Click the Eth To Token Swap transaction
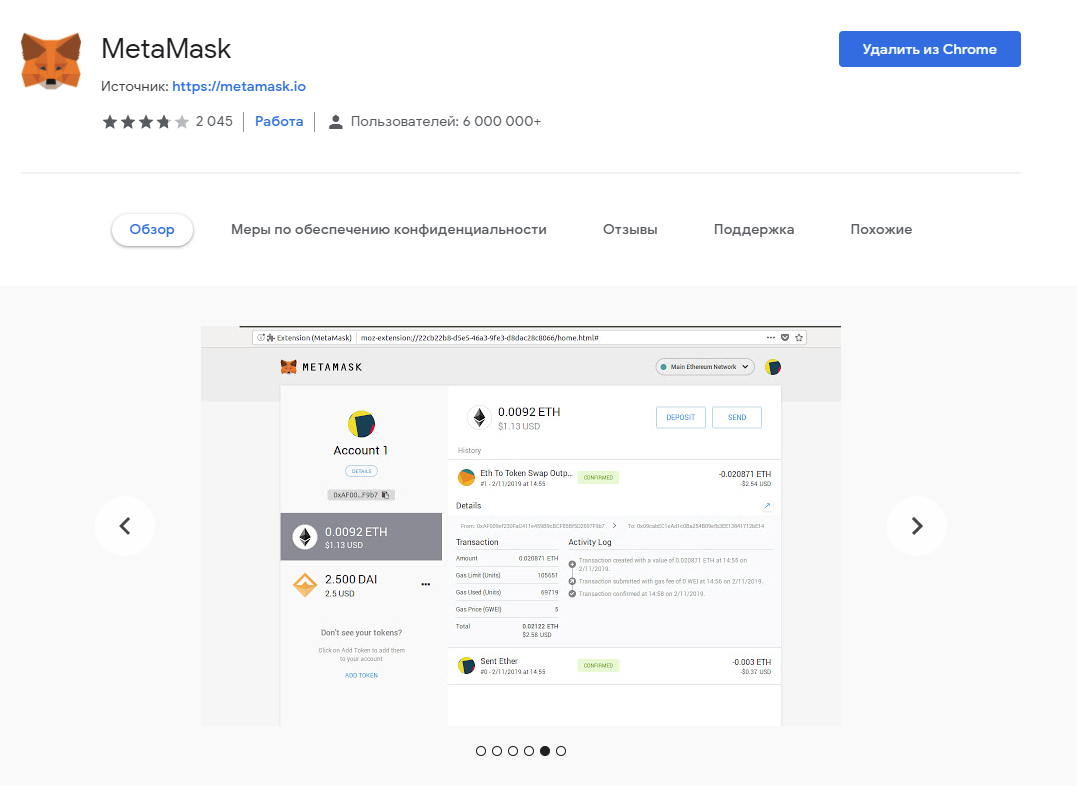1077x786 pixels. pyautogui.click(x=614, y=478)
